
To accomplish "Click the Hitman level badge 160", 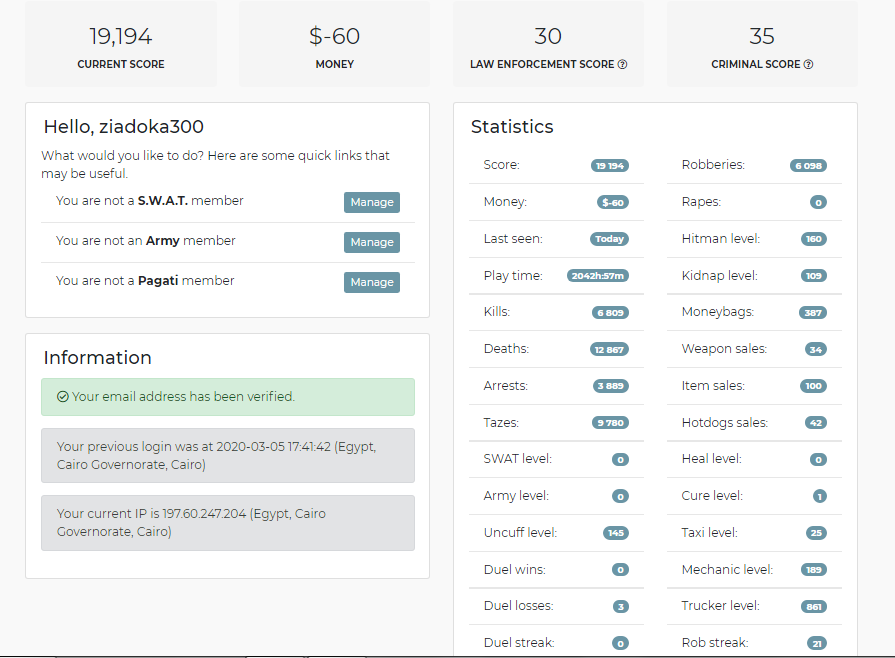I will point(814,239).
